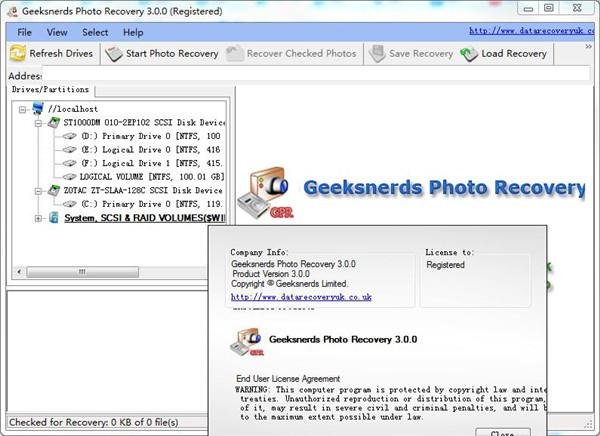Click the GPR logo in the About dialog

pyautogui.click(x=247, y=341)
